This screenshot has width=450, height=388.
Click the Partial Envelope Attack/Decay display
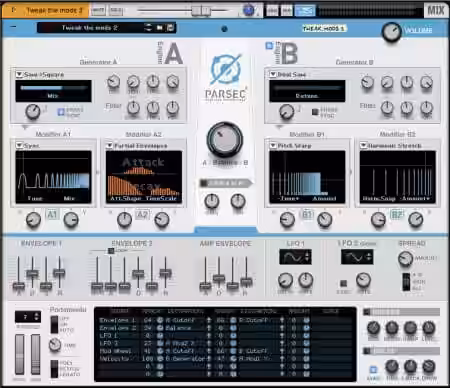pos(144,177)
